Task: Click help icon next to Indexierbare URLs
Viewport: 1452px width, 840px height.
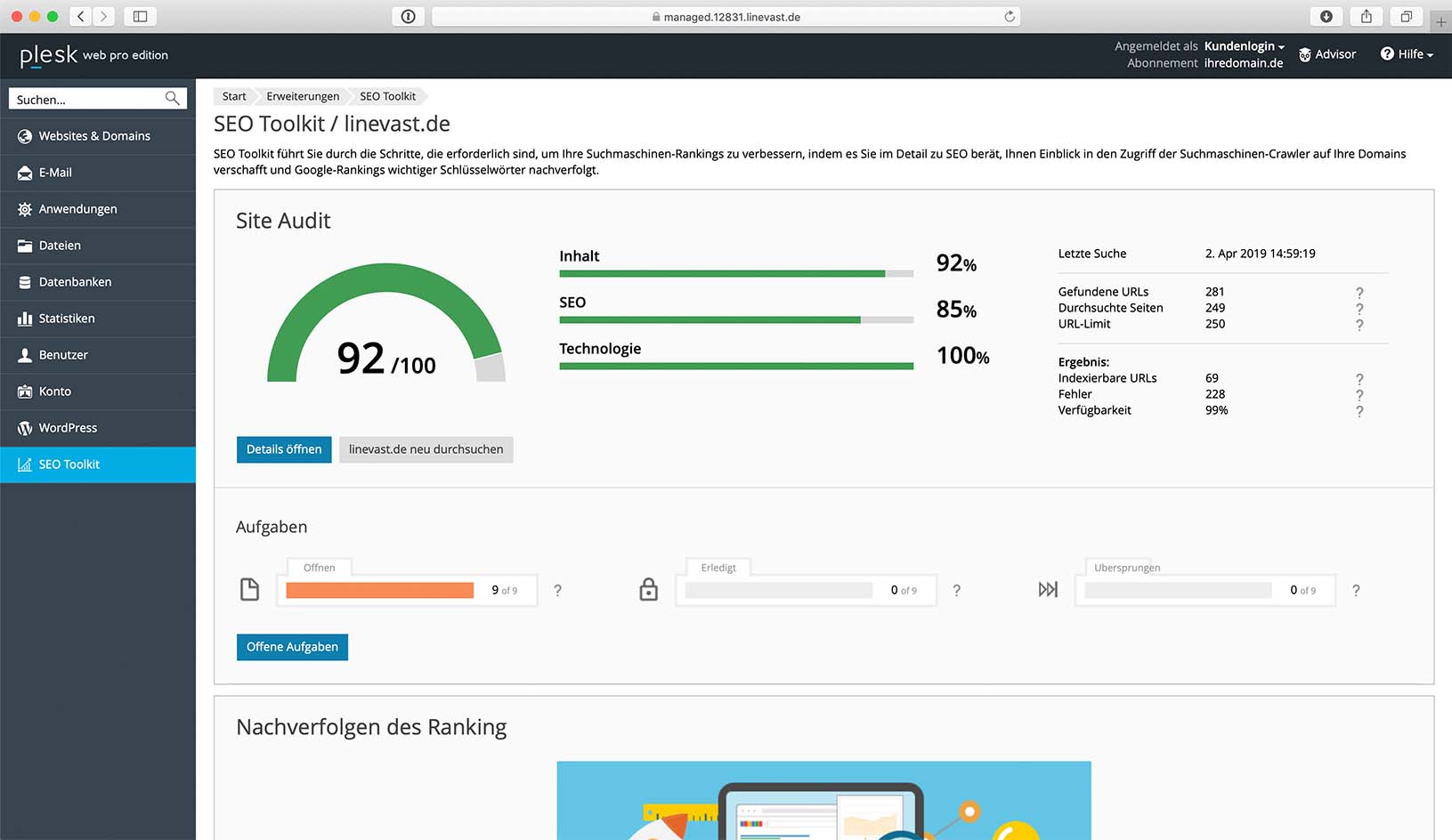Action: click(x=1359, y=379)
